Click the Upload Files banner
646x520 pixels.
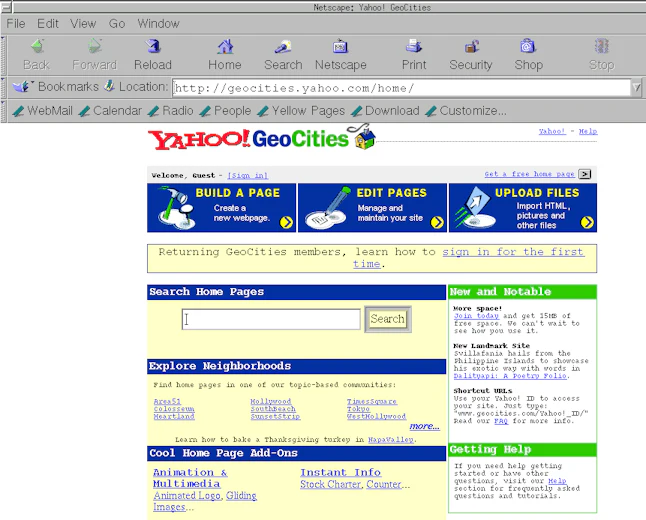[523, 208]
